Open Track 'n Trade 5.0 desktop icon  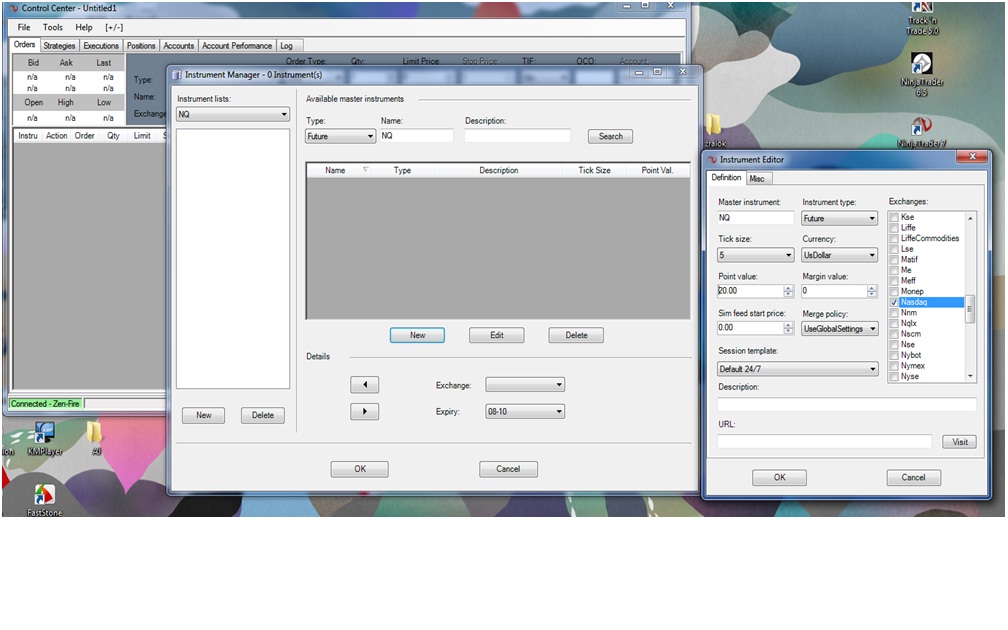(922, 18)
